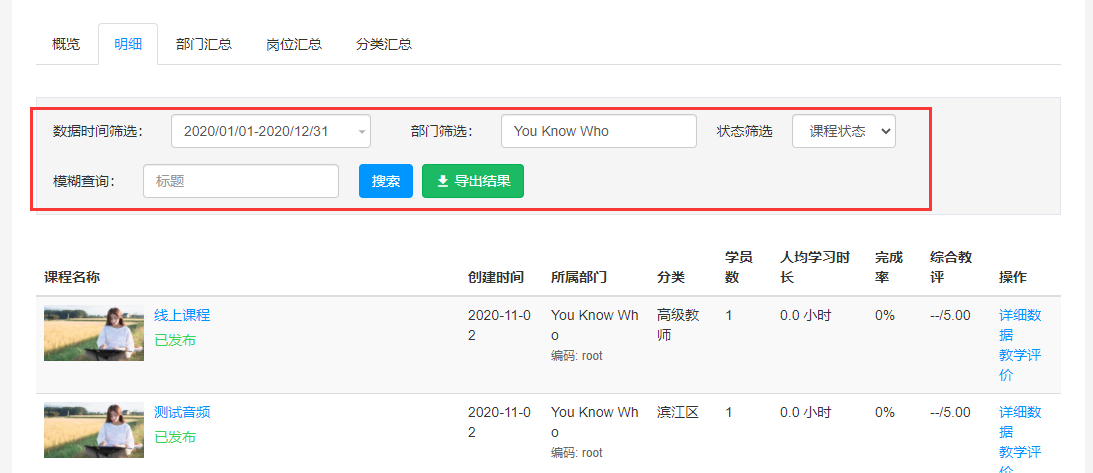Click 测试音频 course thumbnail image
The width and height of the screenshot is (1093, 473).
94,430
